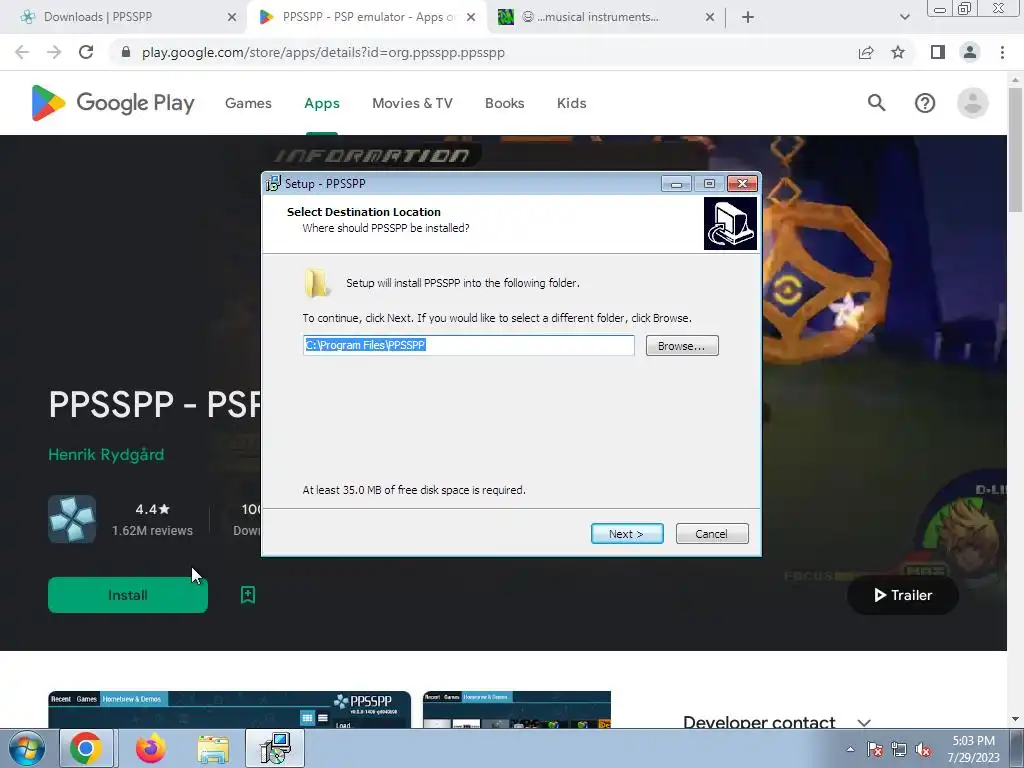The image size is (1024, 768).
Task: Open the Games tab in Google Play
Action: (x=248, y=103)
